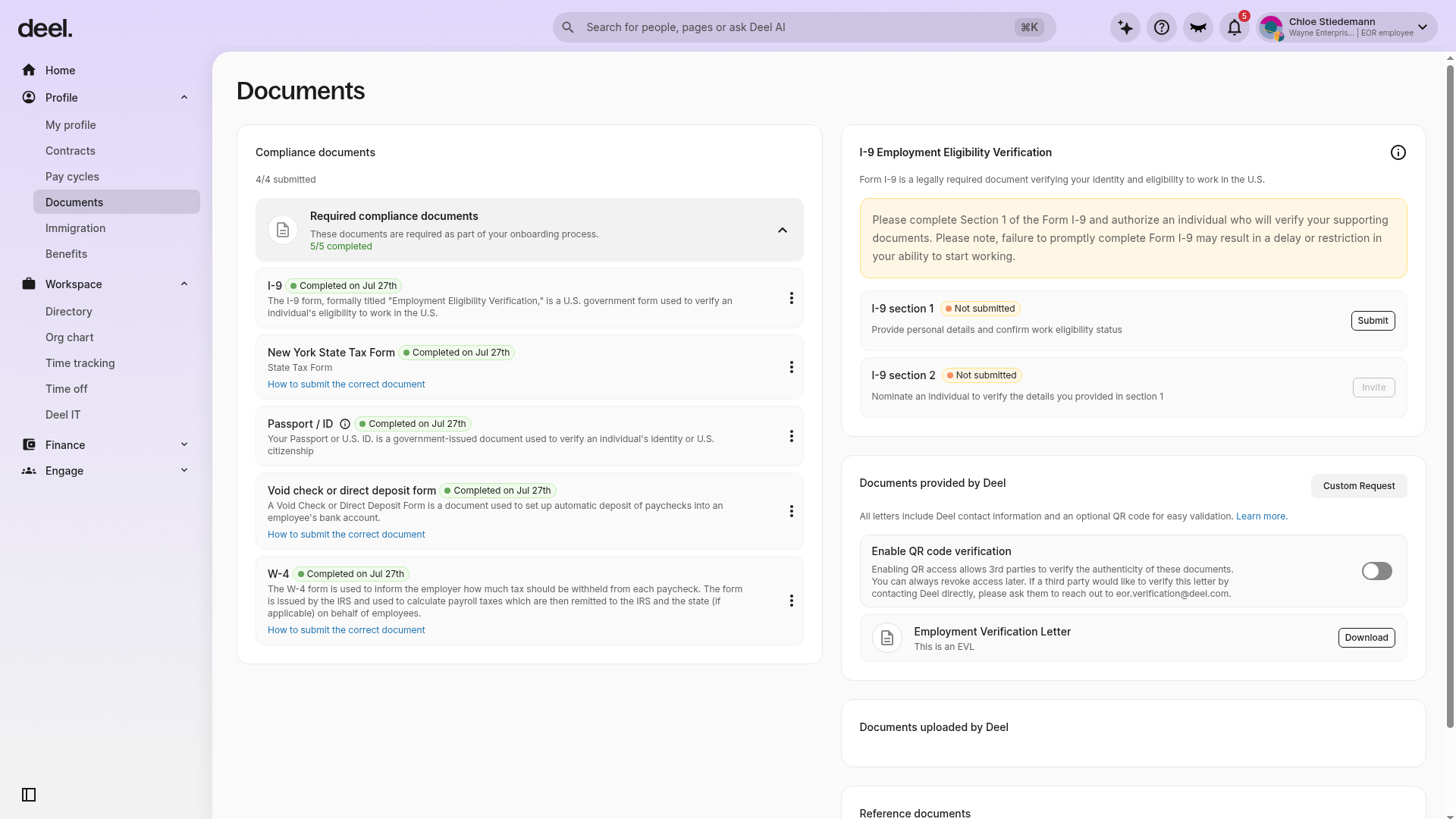Click the Workspace briefcase icon

(29, 284)
